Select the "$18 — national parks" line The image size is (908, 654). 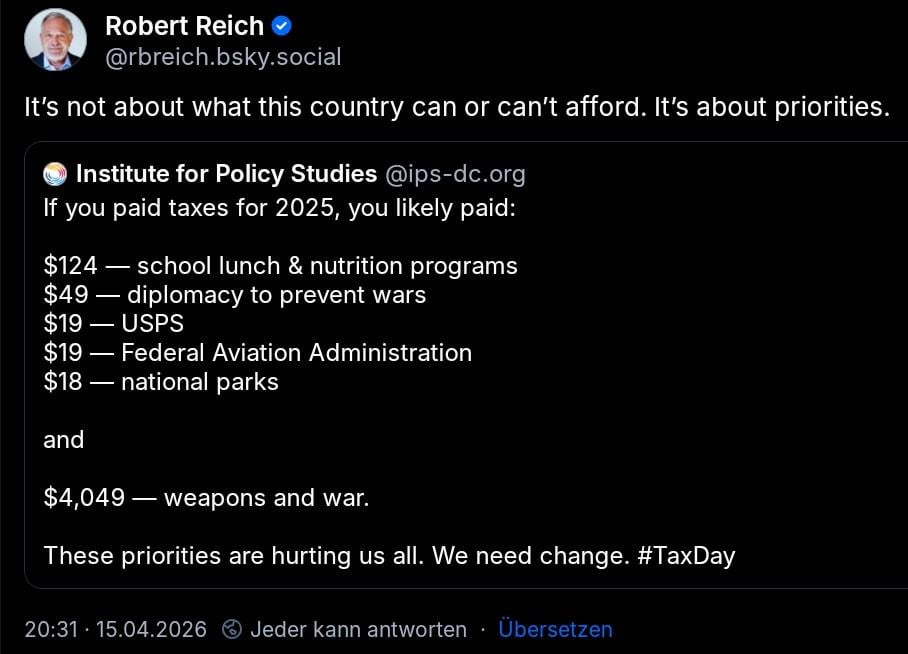(160, 382)
